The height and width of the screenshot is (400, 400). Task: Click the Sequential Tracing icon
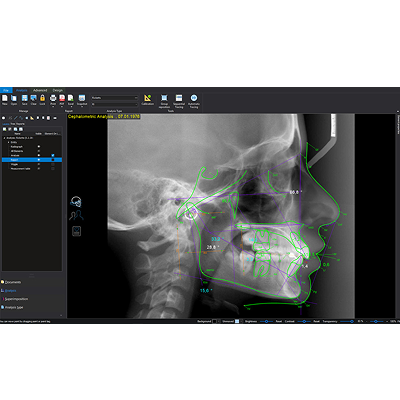[x=179, y=98]
